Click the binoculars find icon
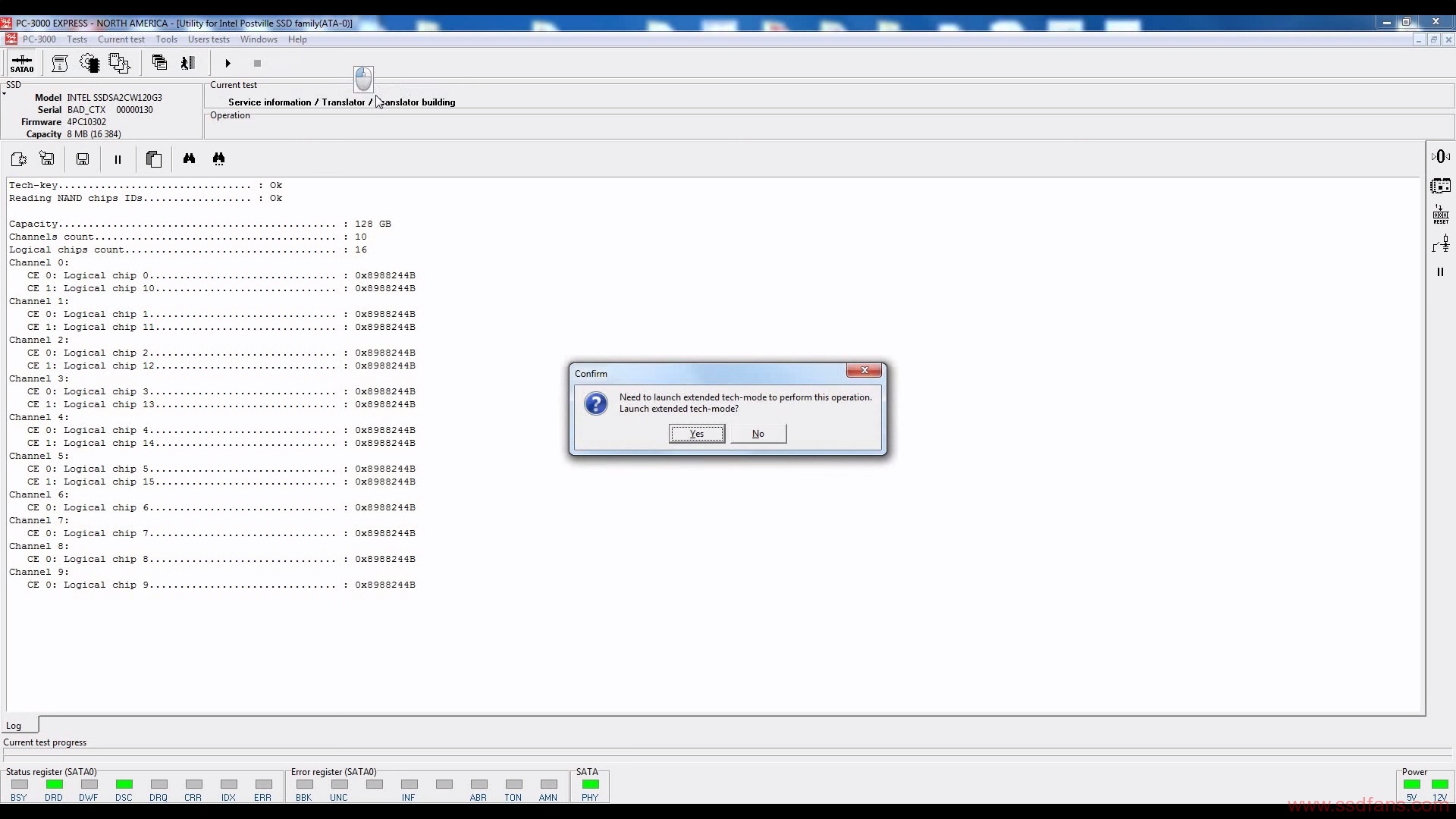This screenshot has width=1456, height=819. (x=189, y=158)
